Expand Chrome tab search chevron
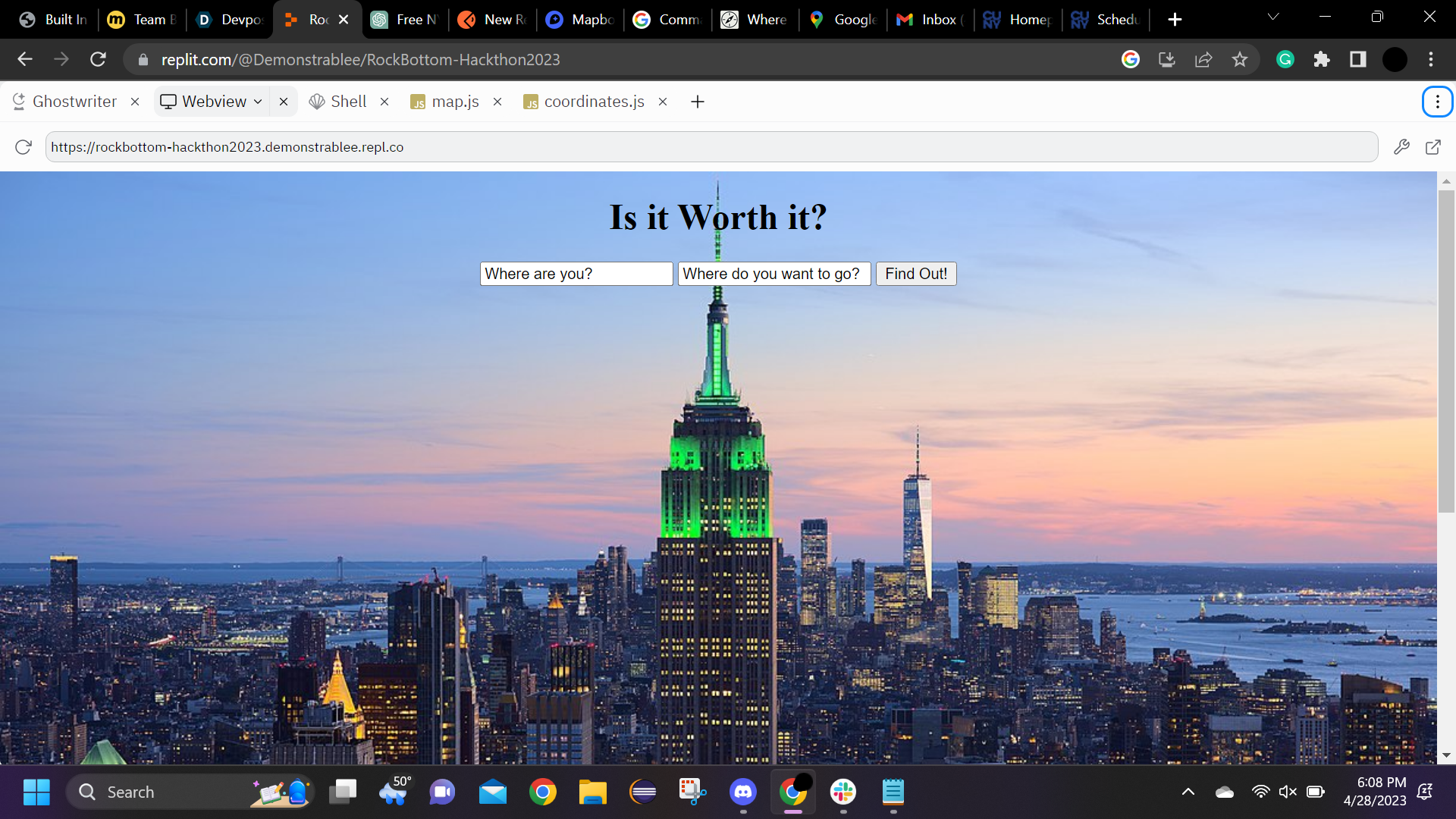Viewport: 1456px width, 819px height. pos(1273,17)
